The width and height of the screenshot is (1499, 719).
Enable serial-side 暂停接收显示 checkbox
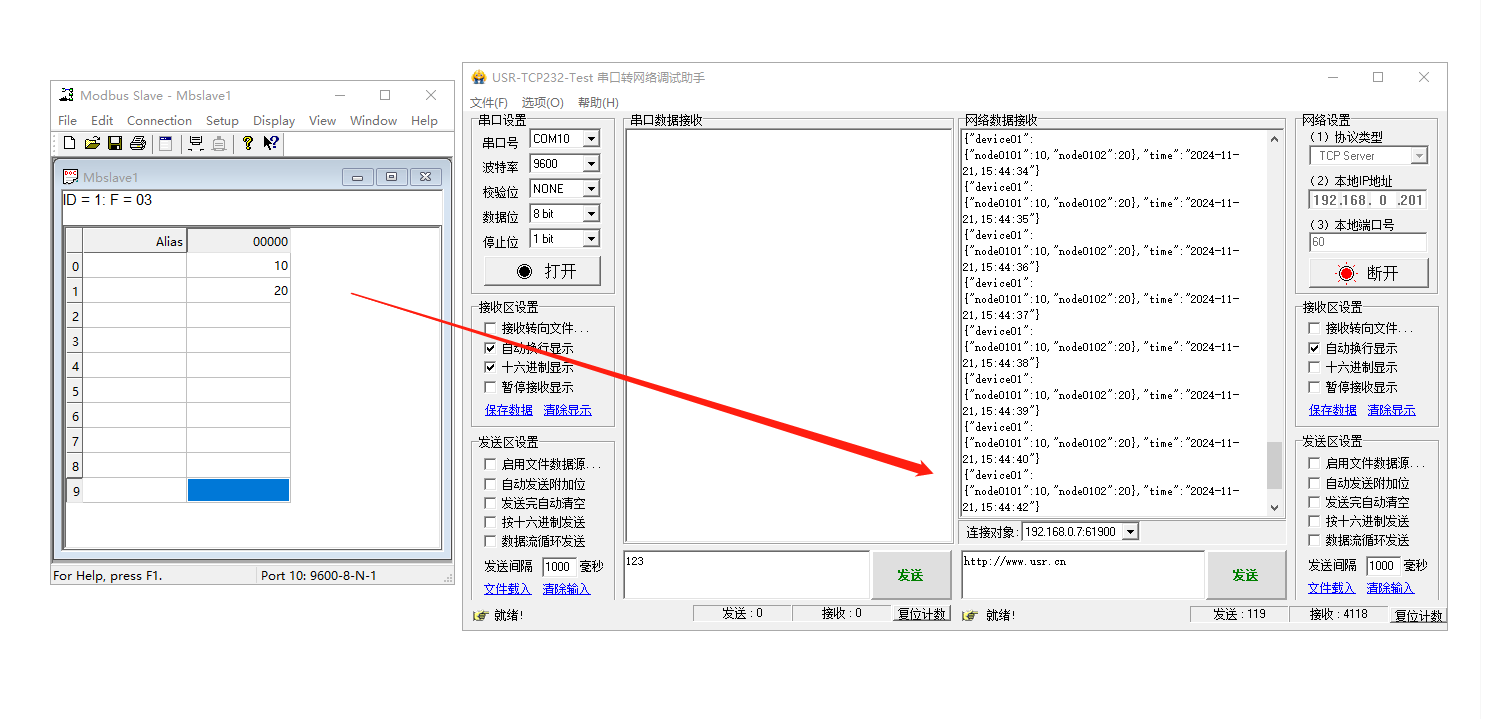click(x=490, y=387)
